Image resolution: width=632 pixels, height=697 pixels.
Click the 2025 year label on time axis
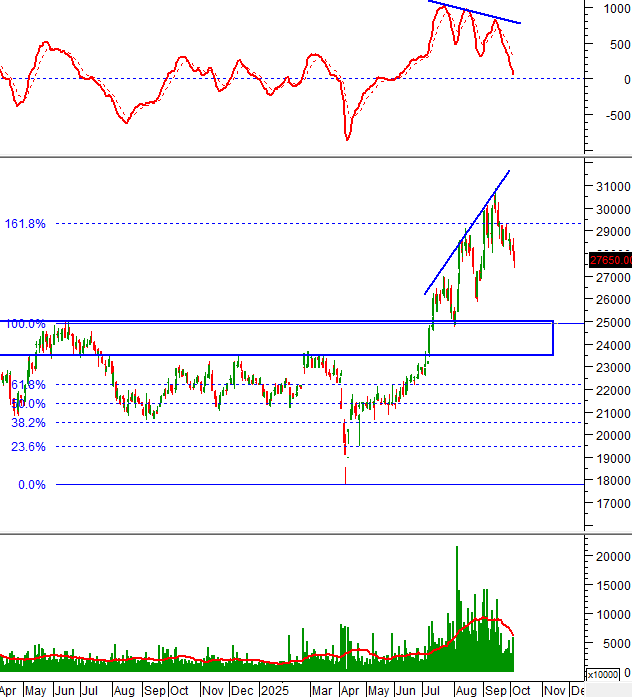(273, 690)
